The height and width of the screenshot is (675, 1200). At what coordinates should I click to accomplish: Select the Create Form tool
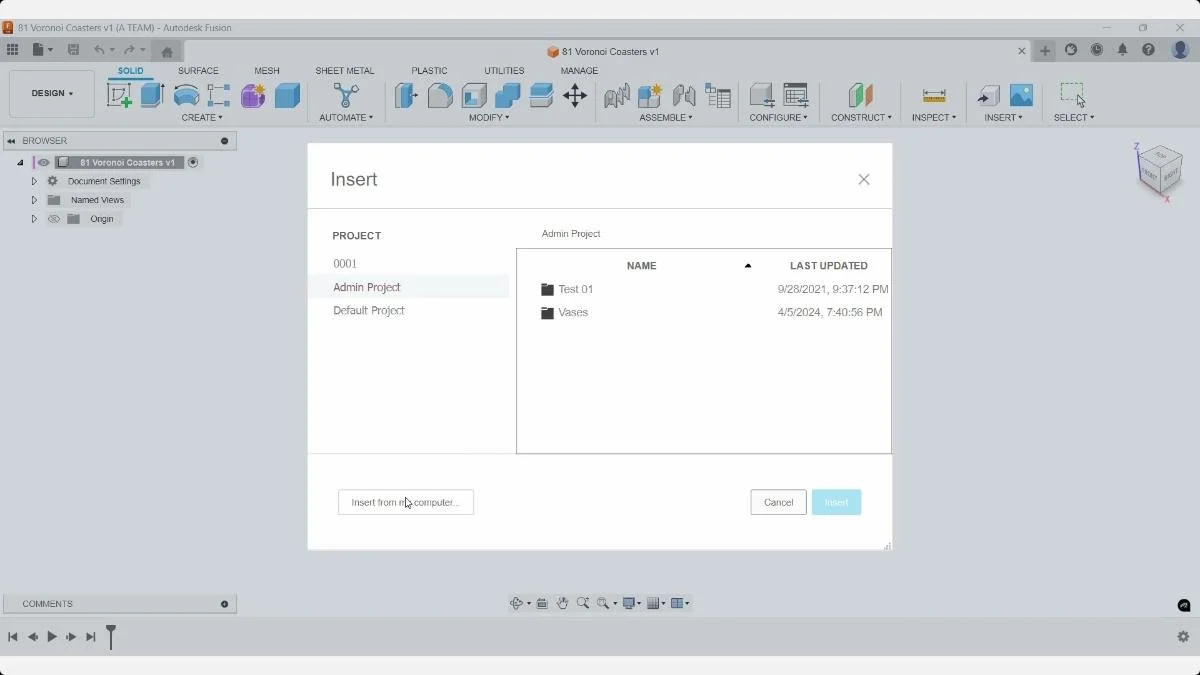point(253,95)
